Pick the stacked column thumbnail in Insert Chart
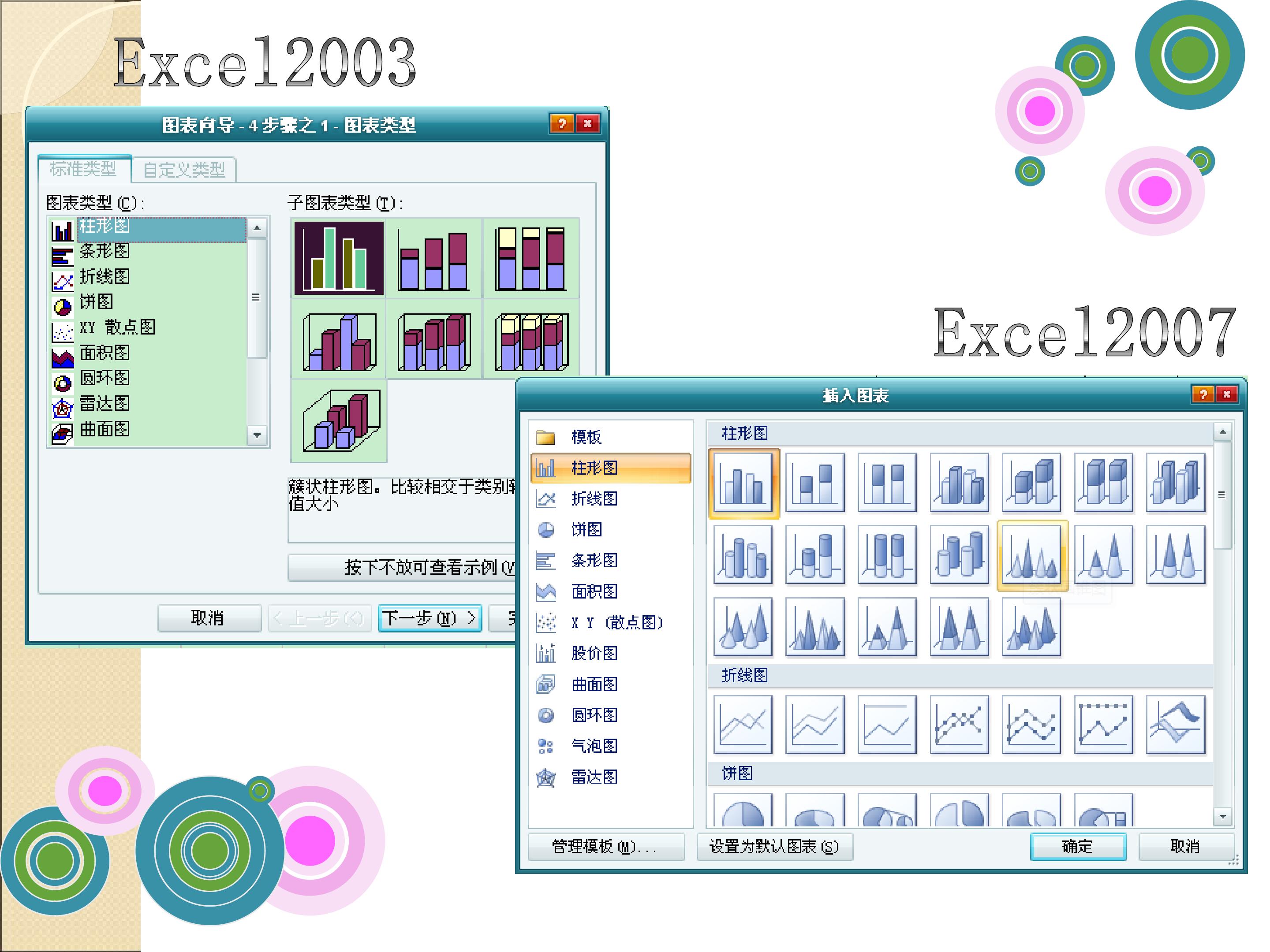The image size is (1270, 952). 815,483
